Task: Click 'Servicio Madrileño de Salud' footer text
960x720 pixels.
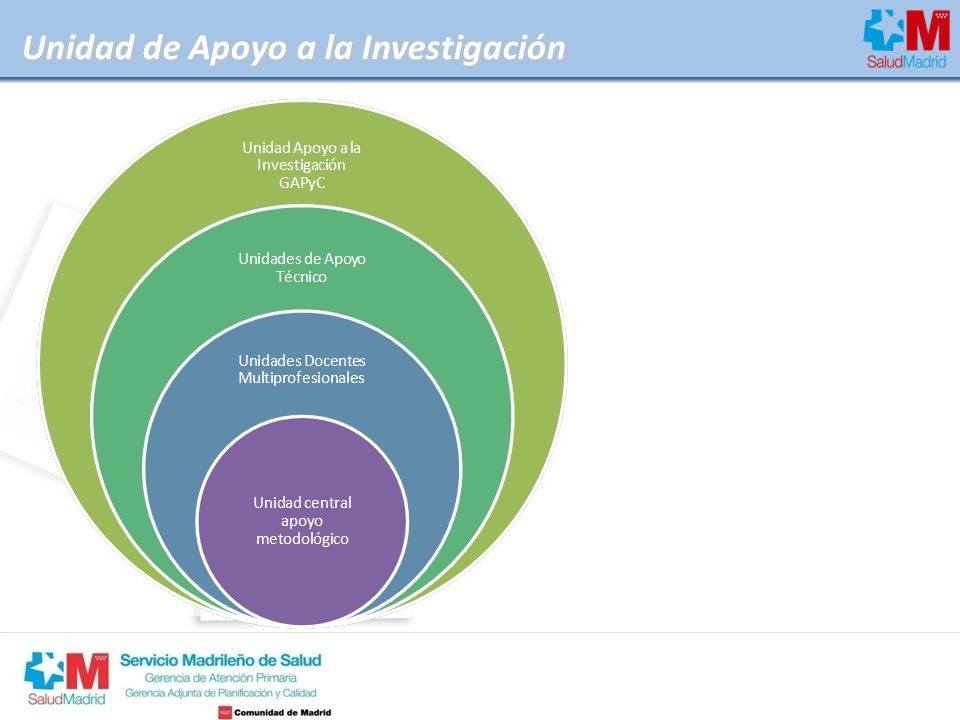Action: point(220,660)
